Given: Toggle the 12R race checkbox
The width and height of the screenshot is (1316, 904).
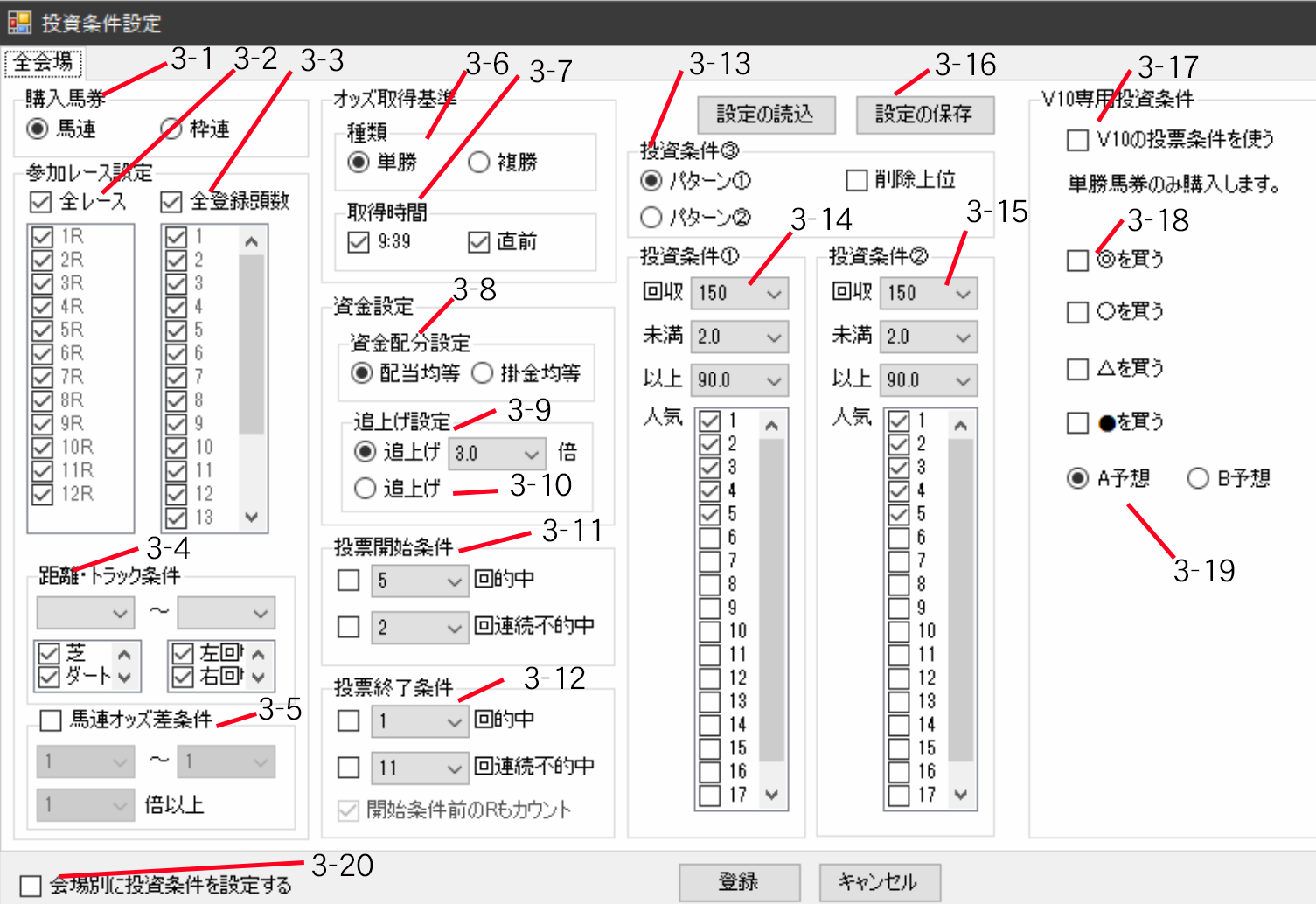Looking at the screenshot, I should tap(42, 494).
